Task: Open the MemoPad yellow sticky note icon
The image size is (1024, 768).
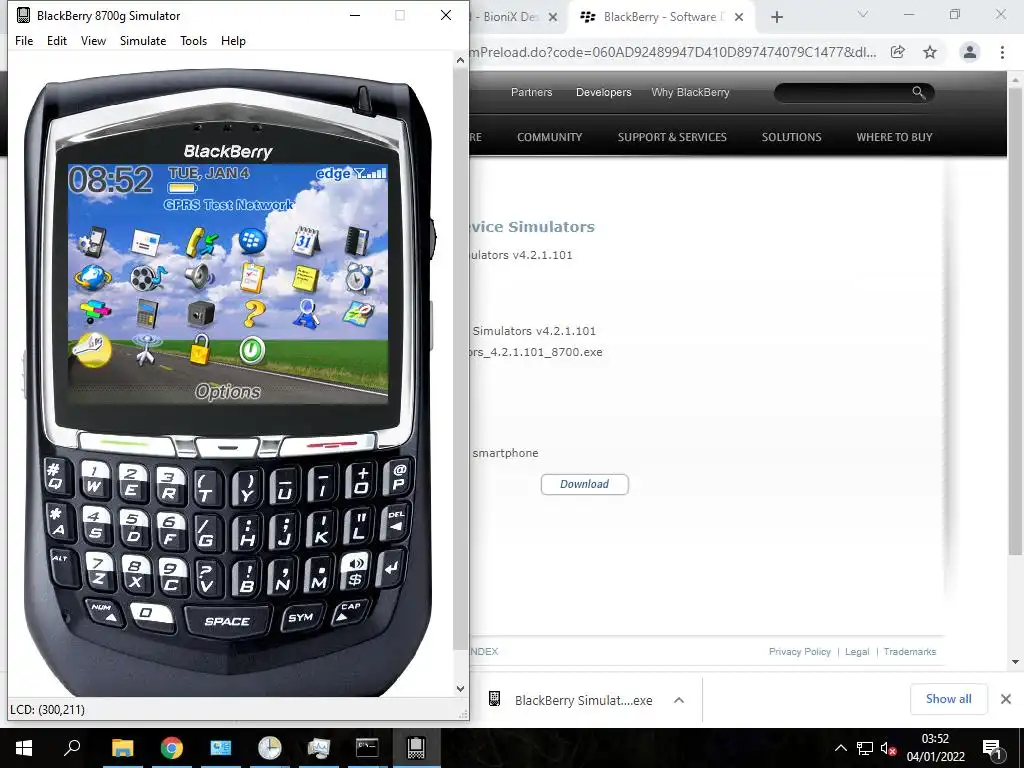Action: point(305,278)
